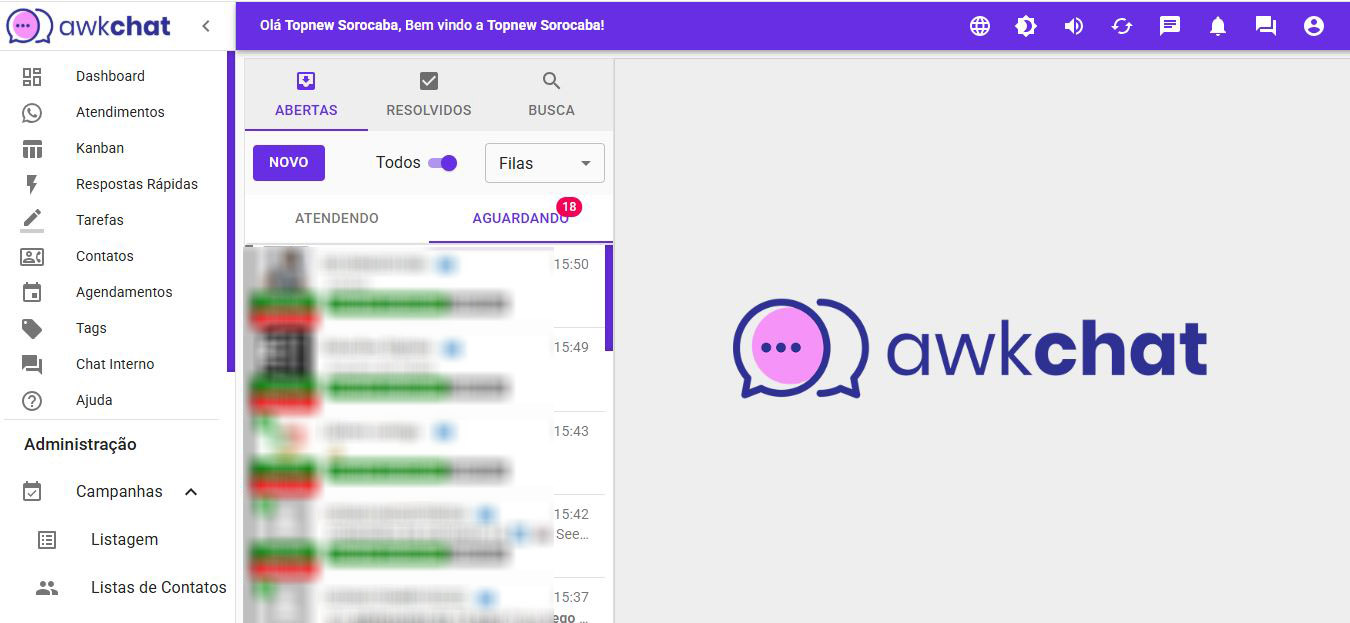1350x623 pixels.
Task: Open the internal chats icon next to the account icon
Action: pyautogui.click(x=1266, y=26)
